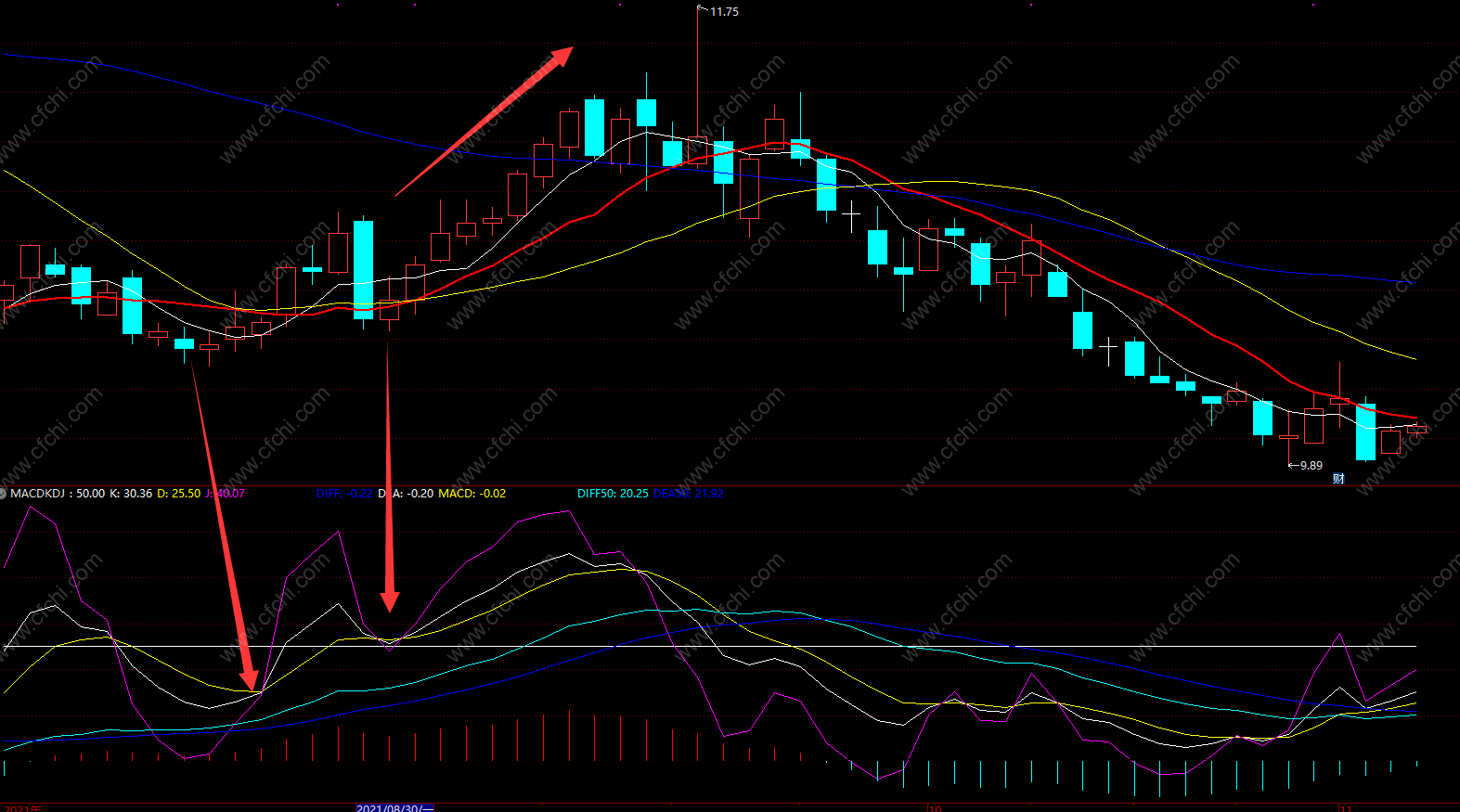1460x812 pixels.
Task: Click the DEA: -0.20 readout
Action: [406, 494]
